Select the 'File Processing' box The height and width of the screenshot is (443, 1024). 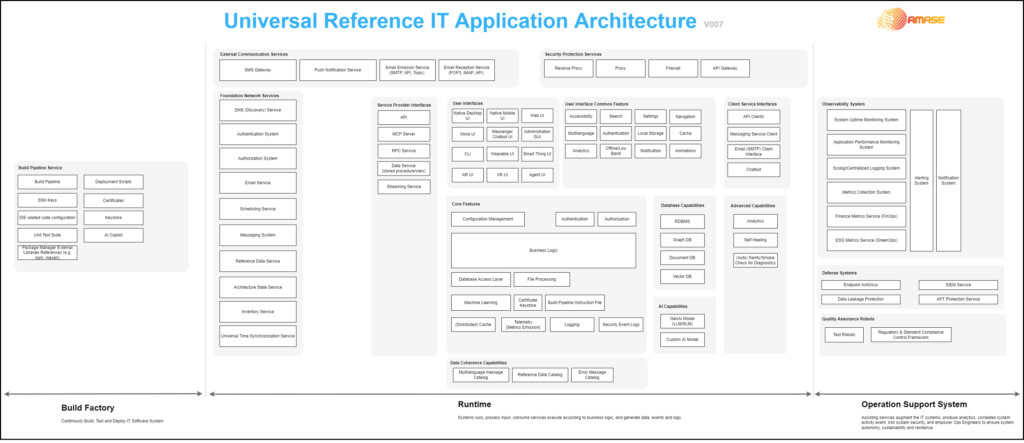click(541, 280)
